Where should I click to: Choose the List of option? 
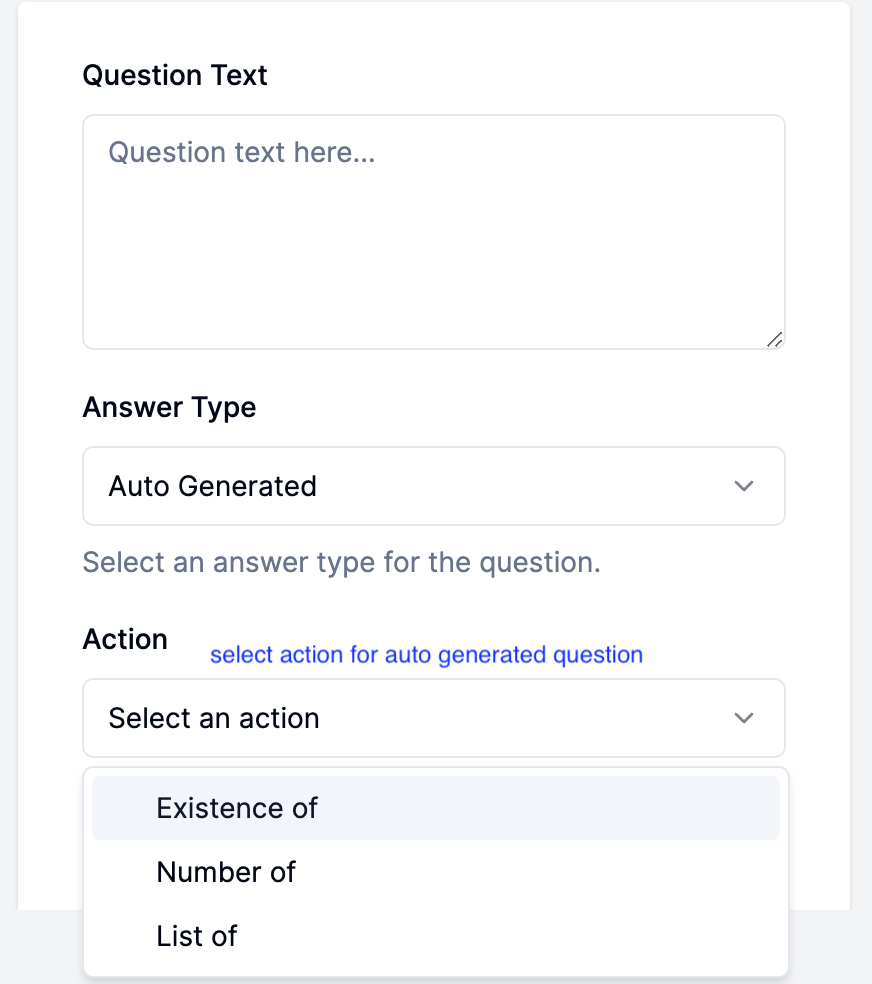(196, 936)
